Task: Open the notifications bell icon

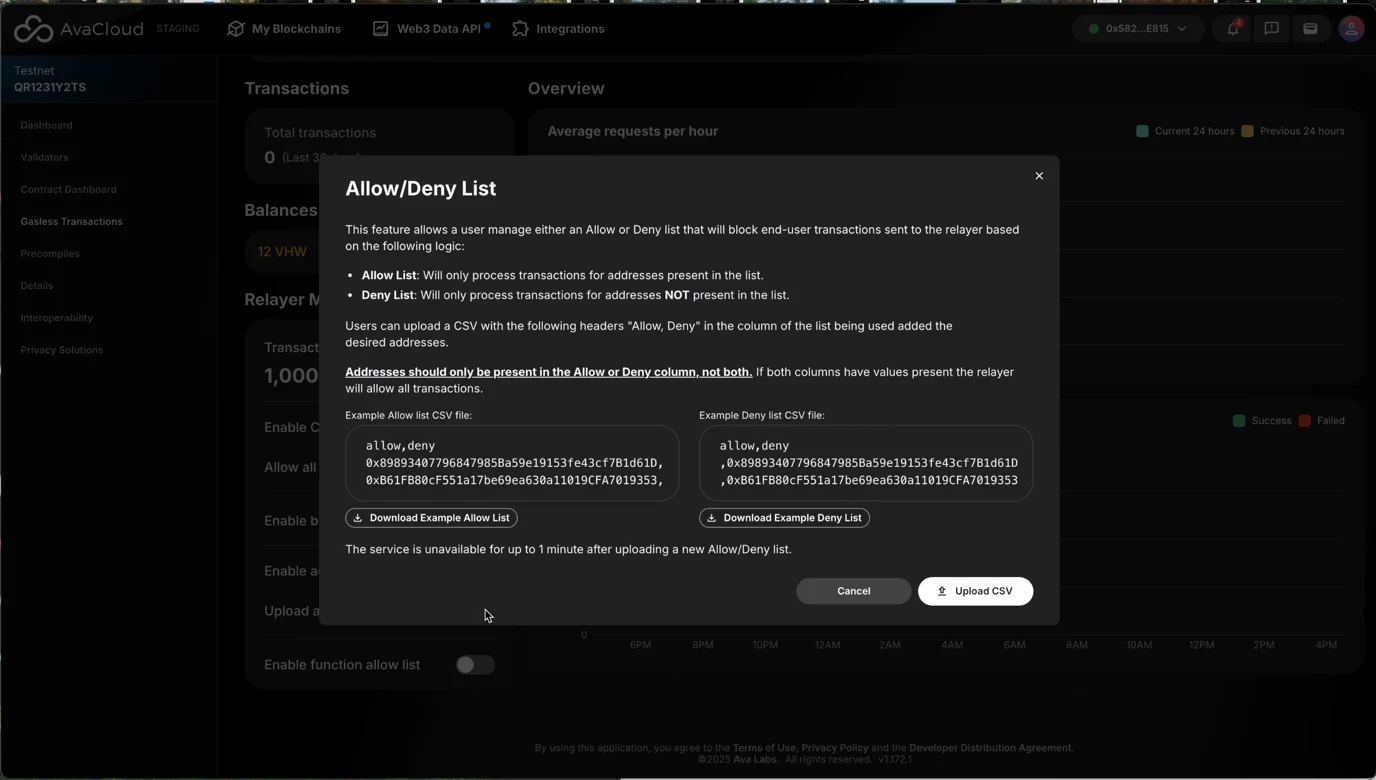Action: tap(1233, 29)
